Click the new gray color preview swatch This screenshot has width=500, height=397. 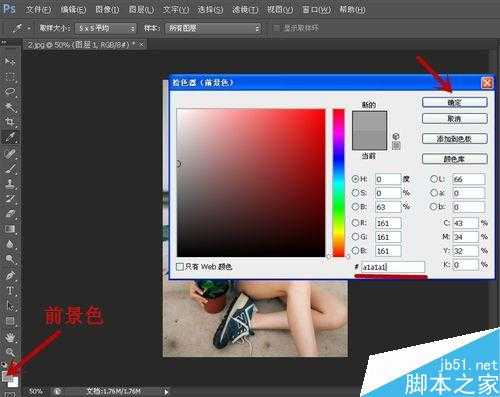pyautogui.click(x=370, y=121)
